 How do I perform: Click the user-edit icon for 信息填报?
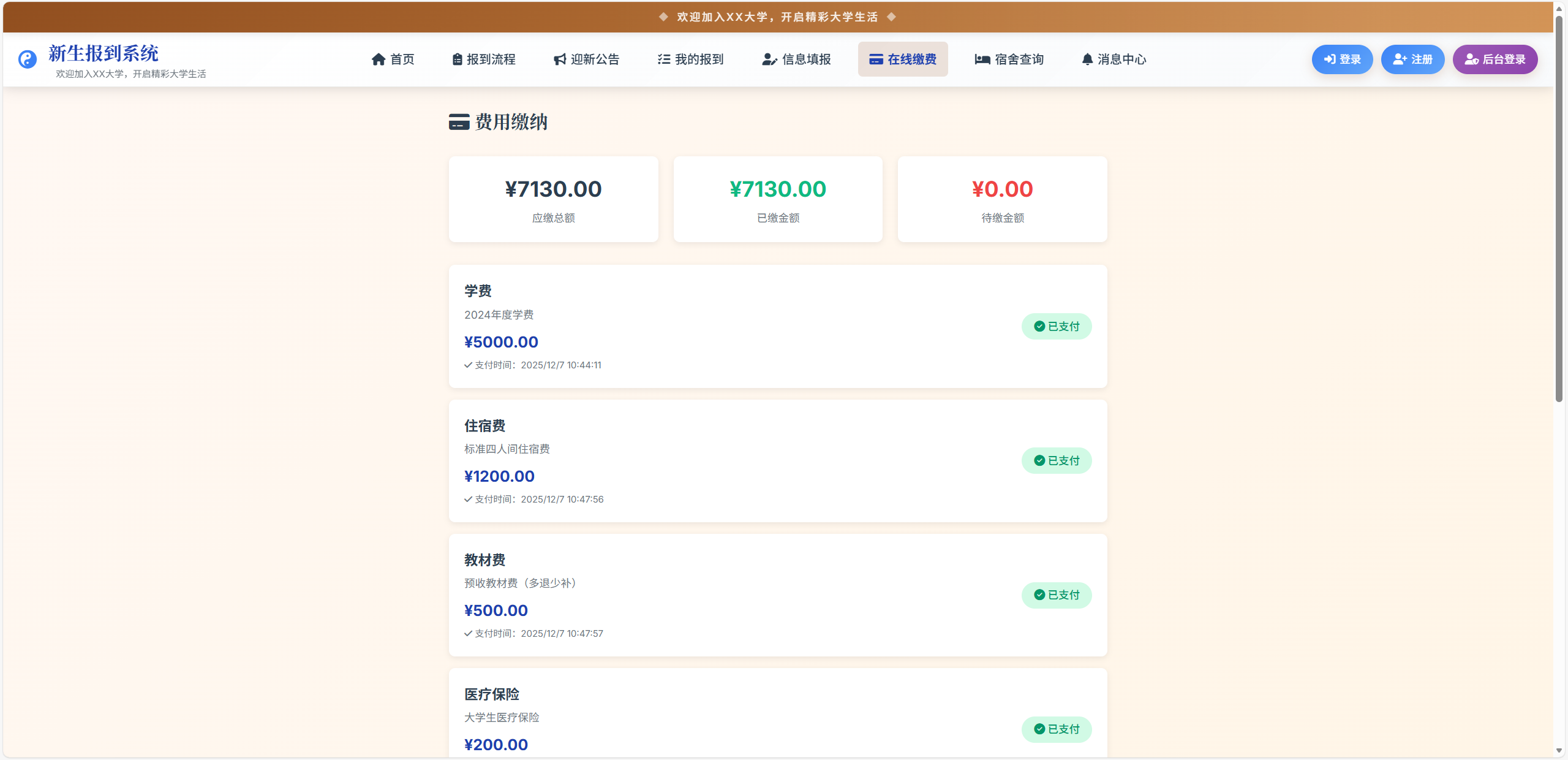[x=769, y=59]
